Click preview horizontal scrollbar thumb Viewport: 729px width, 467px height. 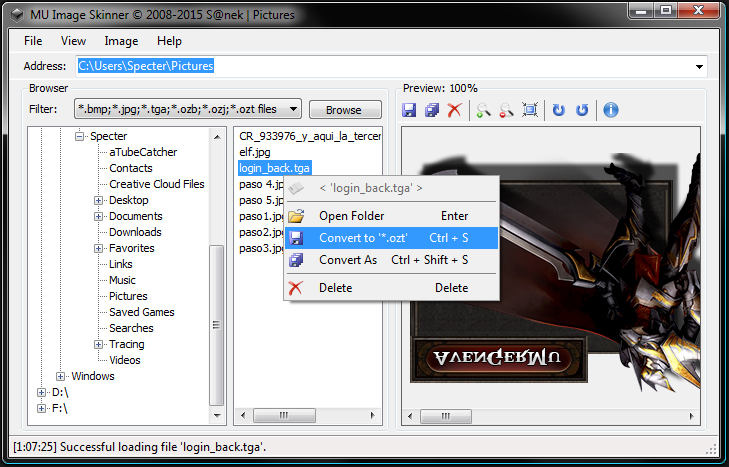445,416
